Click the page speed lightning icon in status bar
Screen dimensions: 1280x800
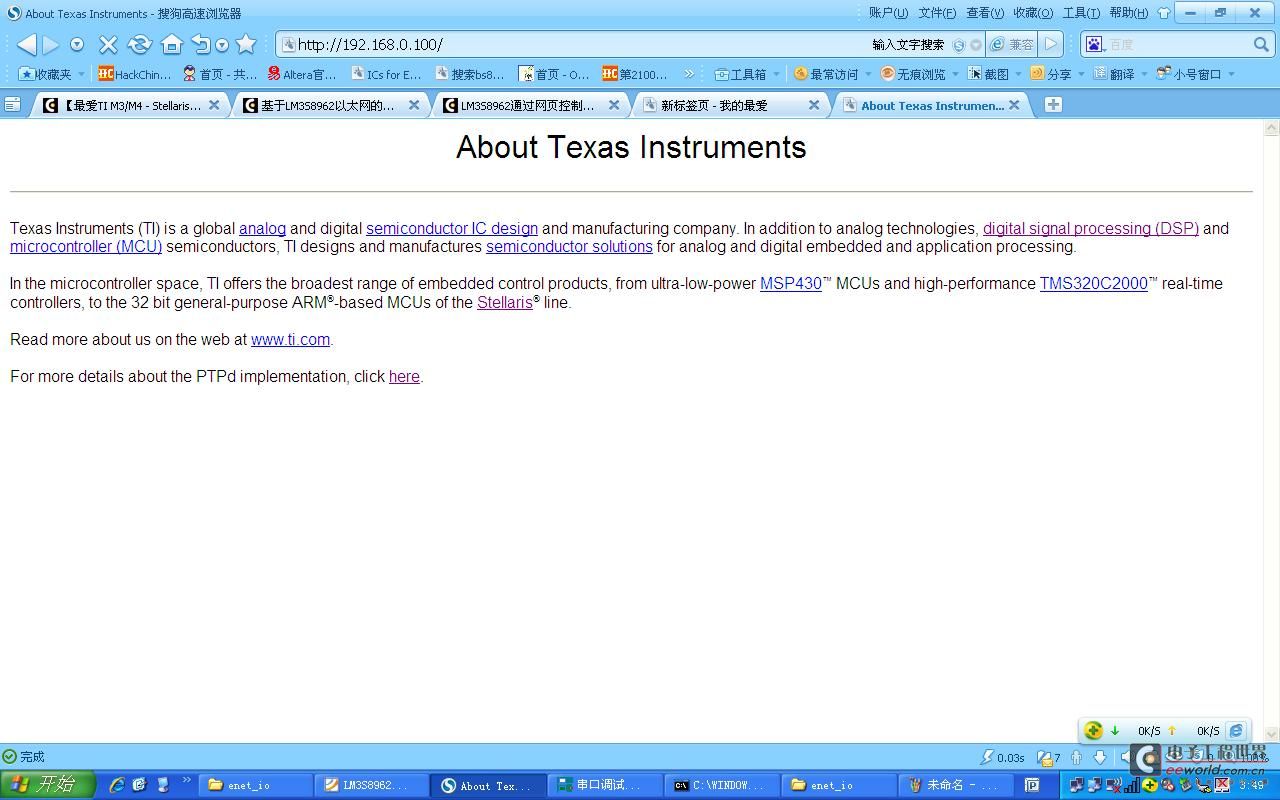click(987, 757)
